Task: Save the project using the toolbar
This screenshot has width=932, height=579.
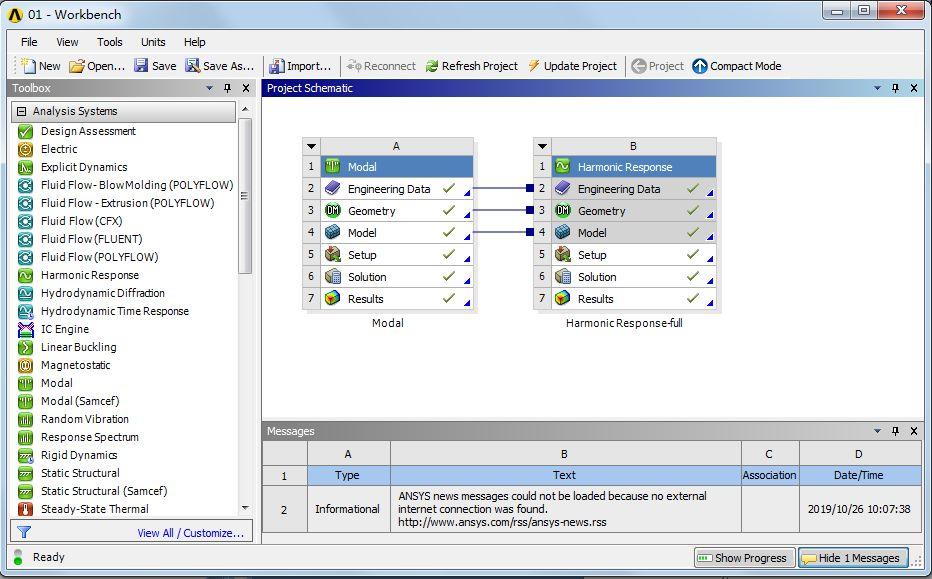Action: click(x=155, y=66)
